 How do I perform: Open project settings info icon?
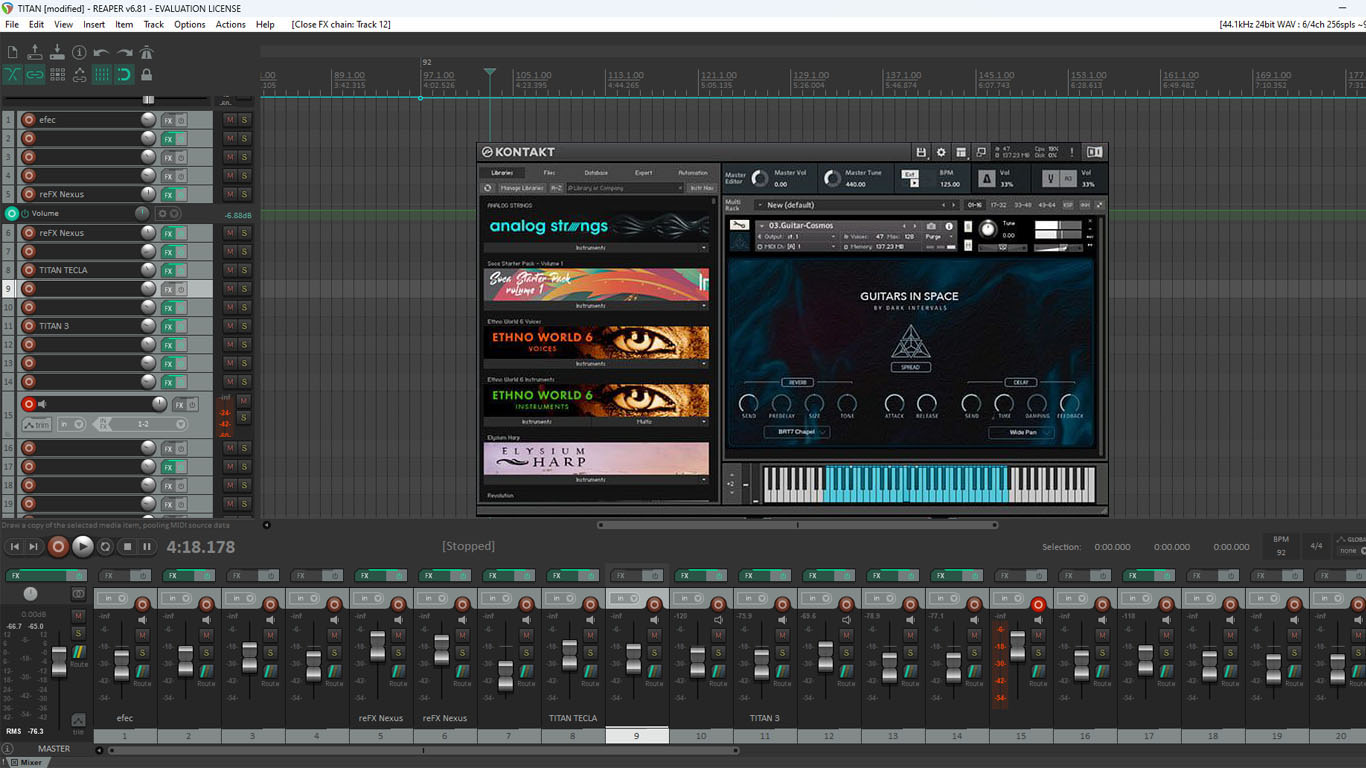click(79, 52)
